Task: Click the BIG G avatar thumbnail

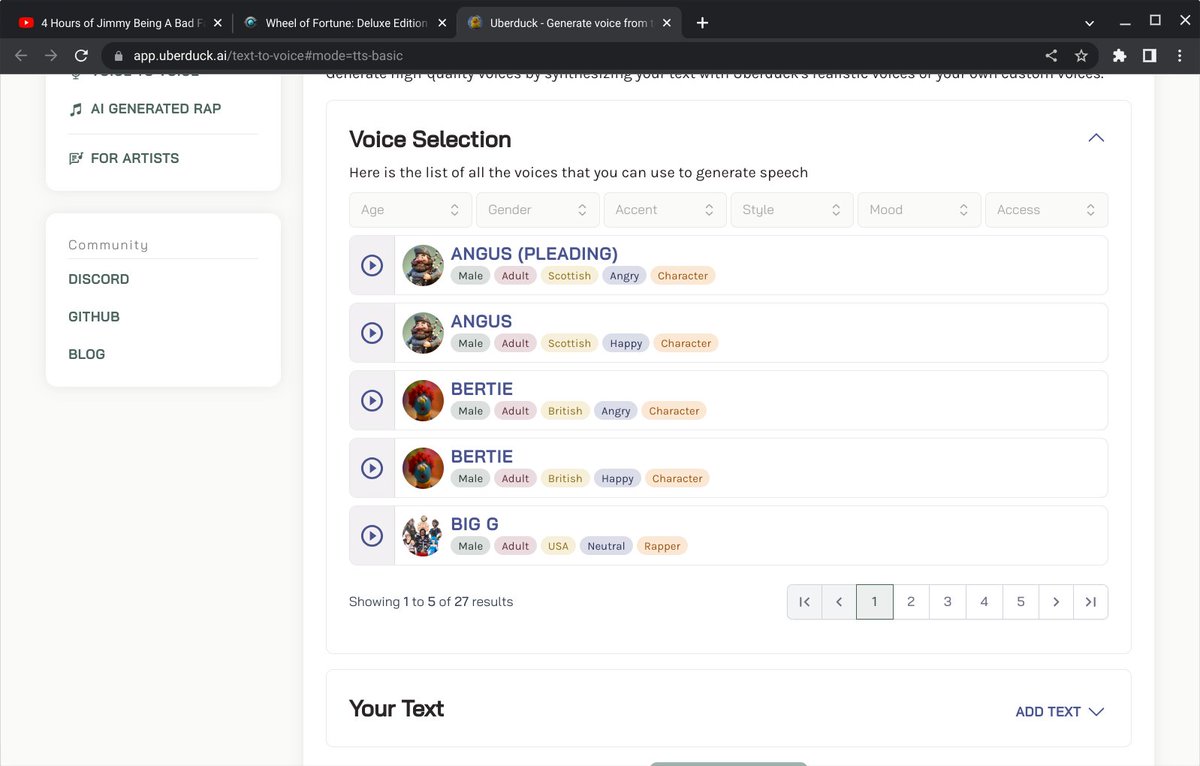Action: [423, 535]
